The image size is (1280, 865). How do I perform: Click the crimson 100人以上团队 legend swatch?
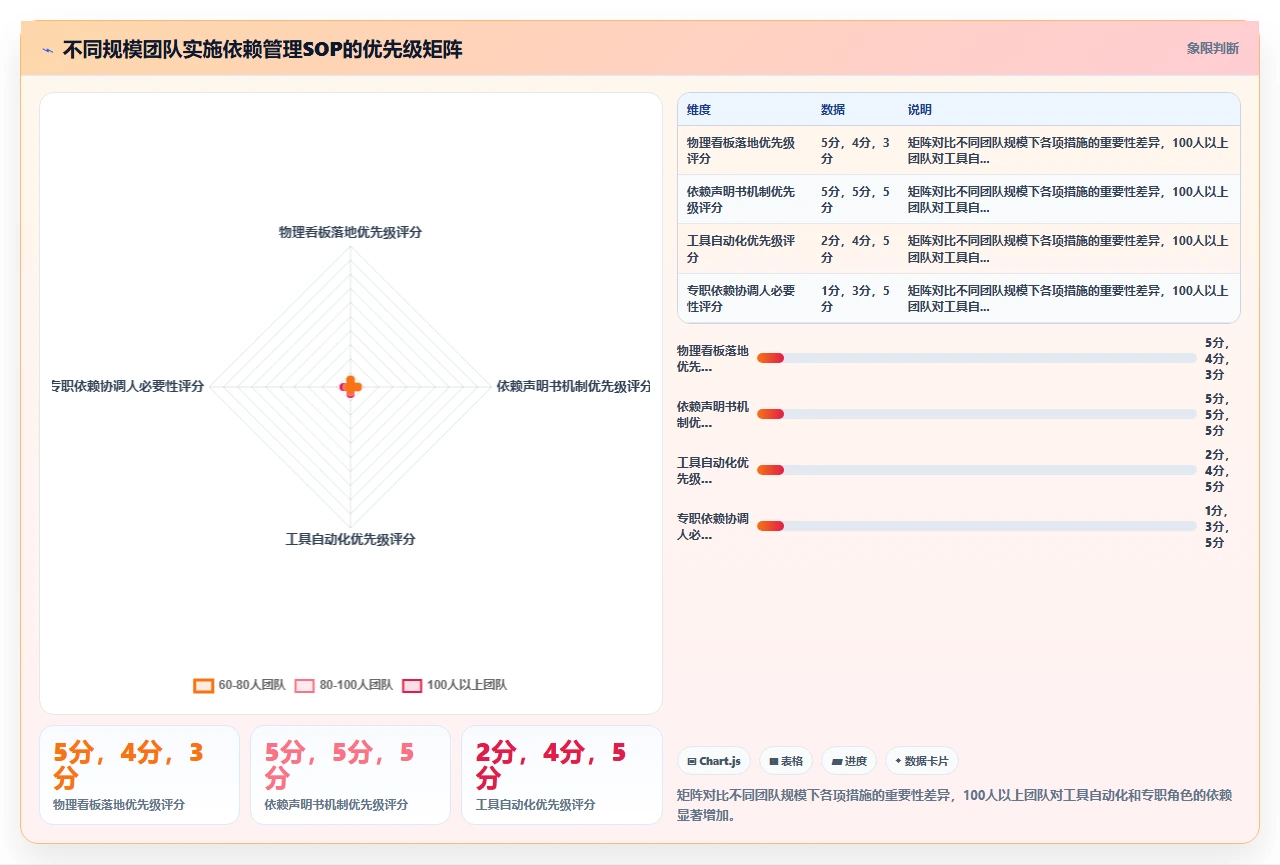412,685
